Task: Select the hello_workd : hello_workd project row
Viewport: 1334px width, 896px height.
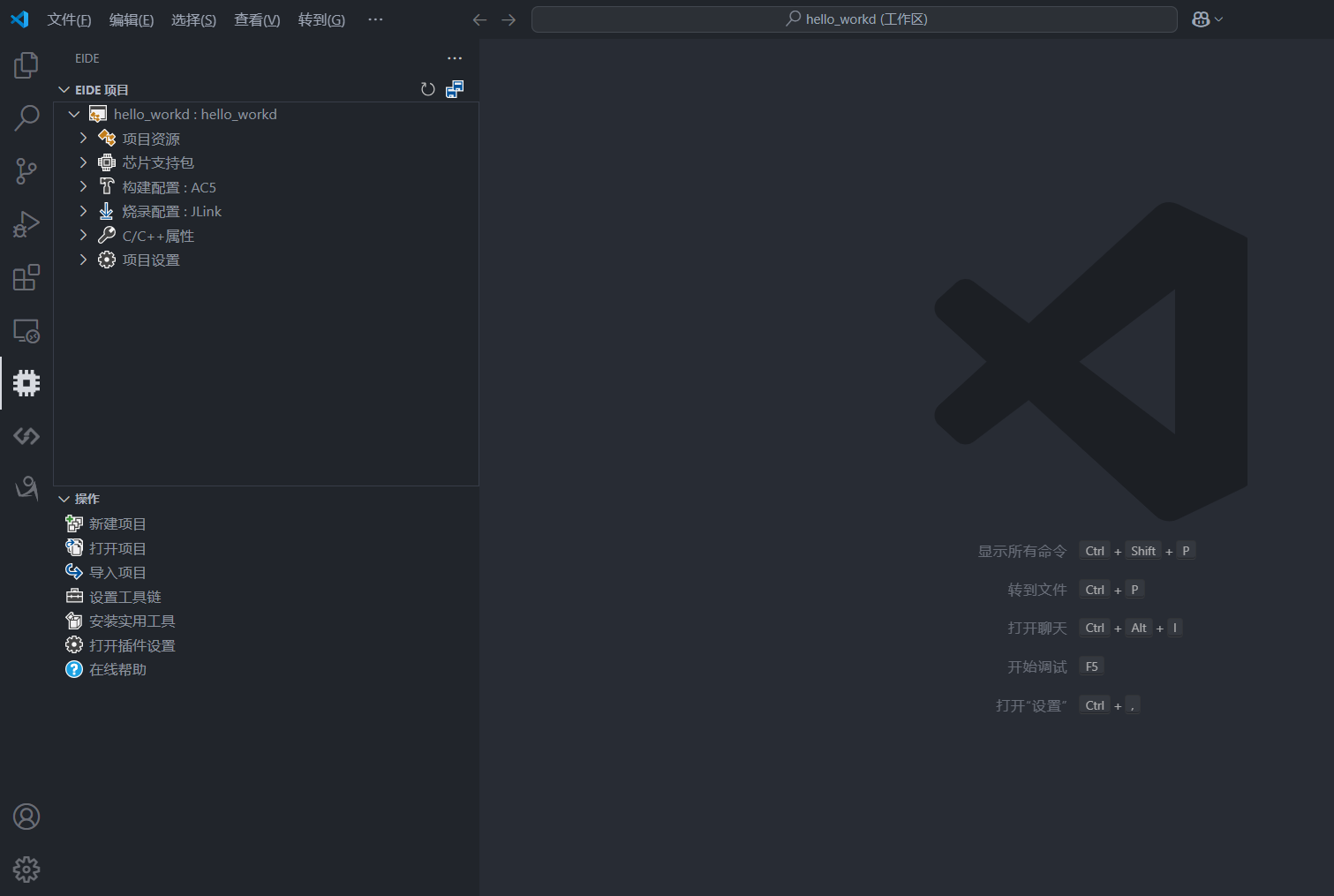Action: (x=267, y=114)
